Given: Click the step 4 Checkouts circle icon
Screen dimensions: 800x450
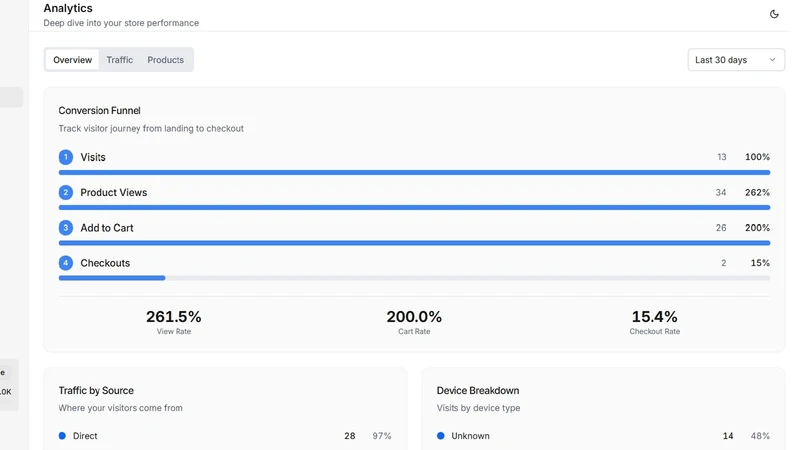Looking at the screenshot, I should [x=65, y=263].
